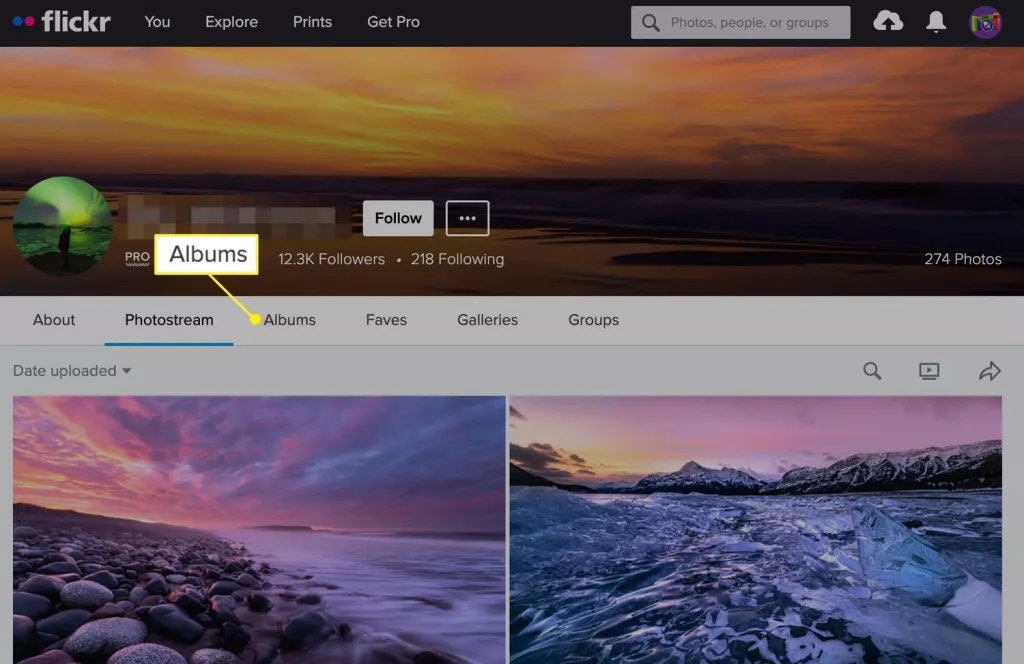Open the Date uploaded sort dropdown

point(70,370)
